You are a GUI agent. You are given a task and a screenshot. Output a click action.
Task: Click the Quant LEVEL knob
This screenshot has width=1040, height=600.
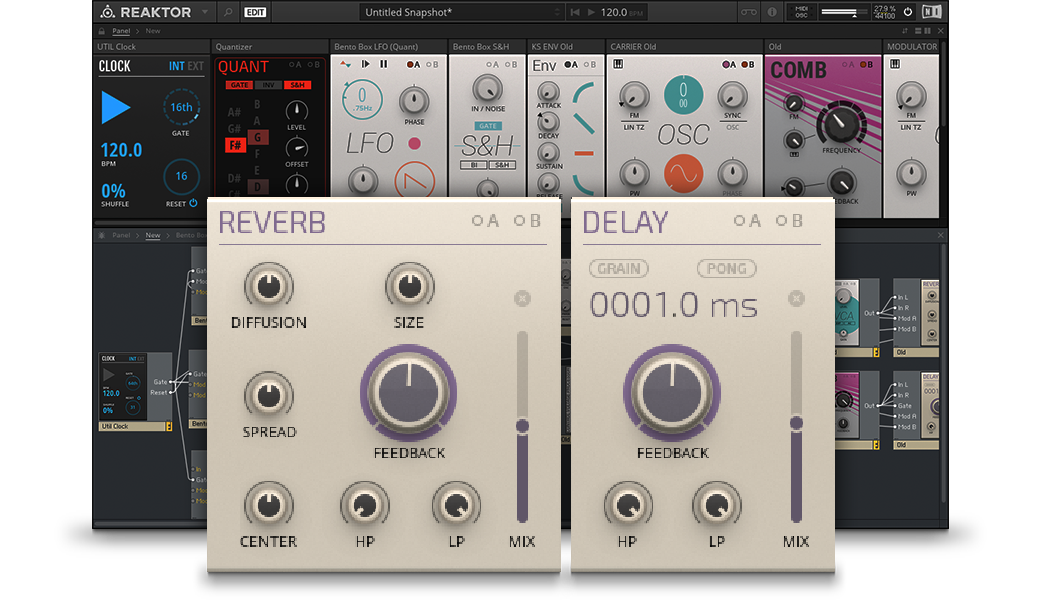point(296,110)
